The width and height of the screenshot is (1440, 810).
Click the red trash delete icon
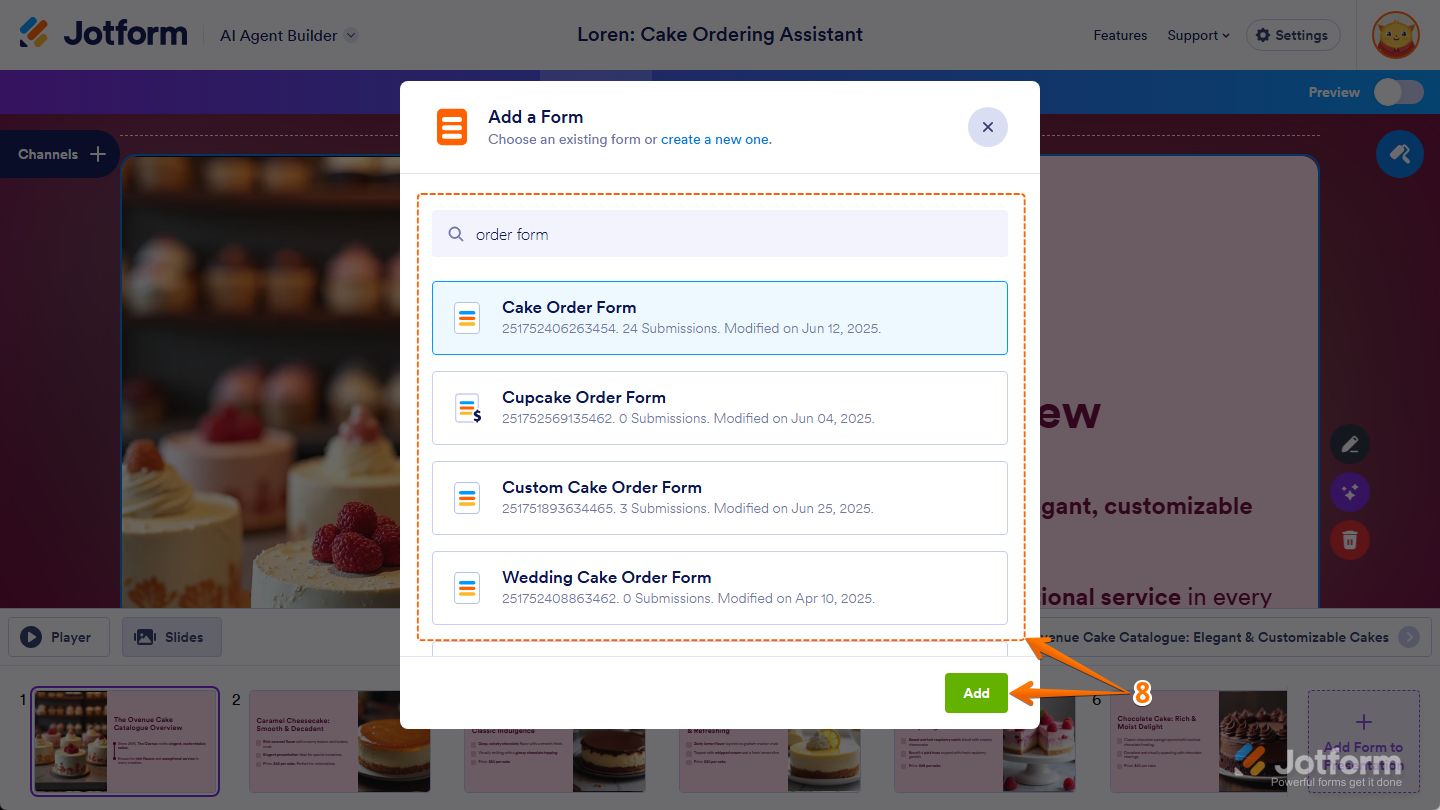click(x=1350, y=540)
